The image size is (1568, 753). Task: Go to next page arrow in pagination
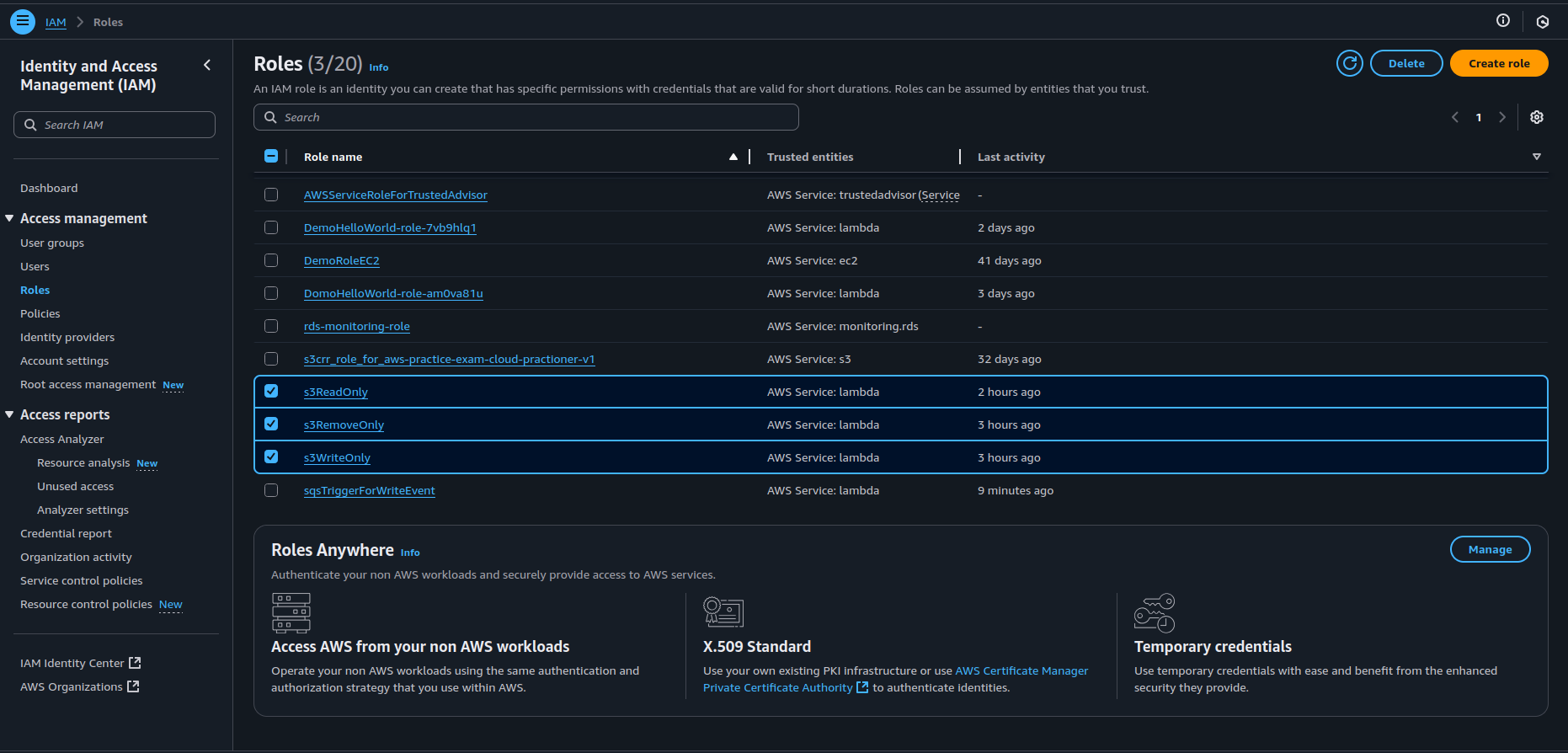coord(1501,118)
